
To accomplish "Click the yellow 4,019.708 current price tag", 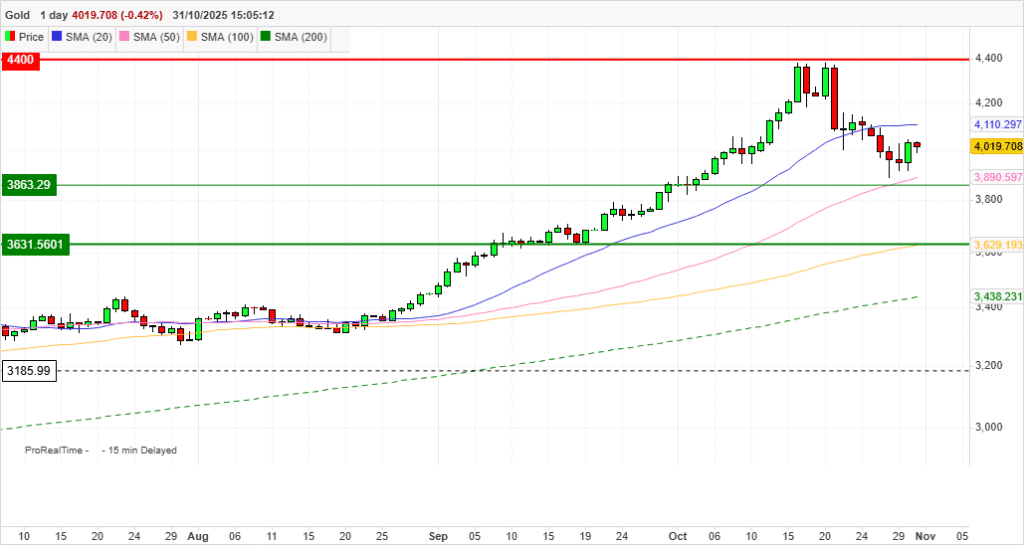I will click(997, 147).
